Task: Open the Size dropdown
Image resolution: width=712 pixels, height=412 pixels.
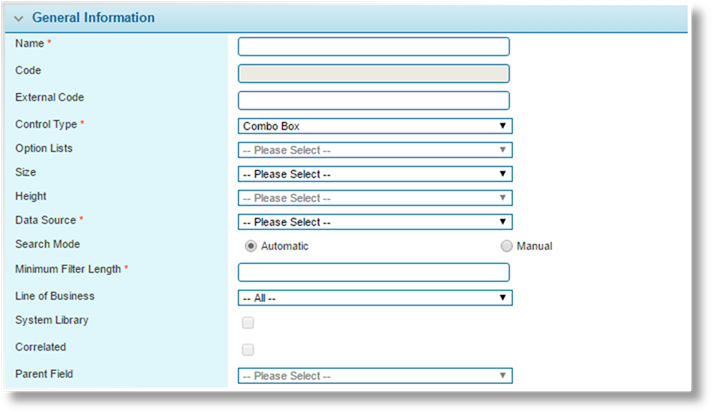Action: pos(375,174)
